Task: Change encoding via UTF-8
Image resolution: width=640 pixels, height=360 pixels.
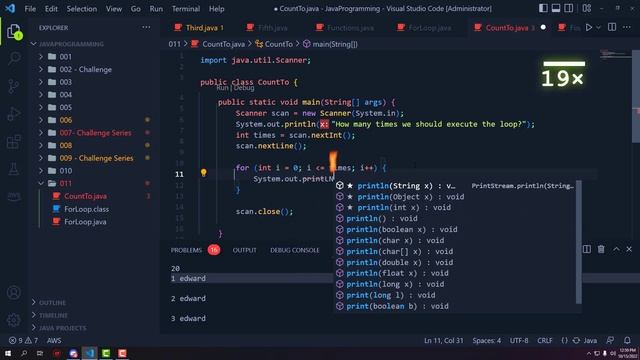Action: pos(519,340)
